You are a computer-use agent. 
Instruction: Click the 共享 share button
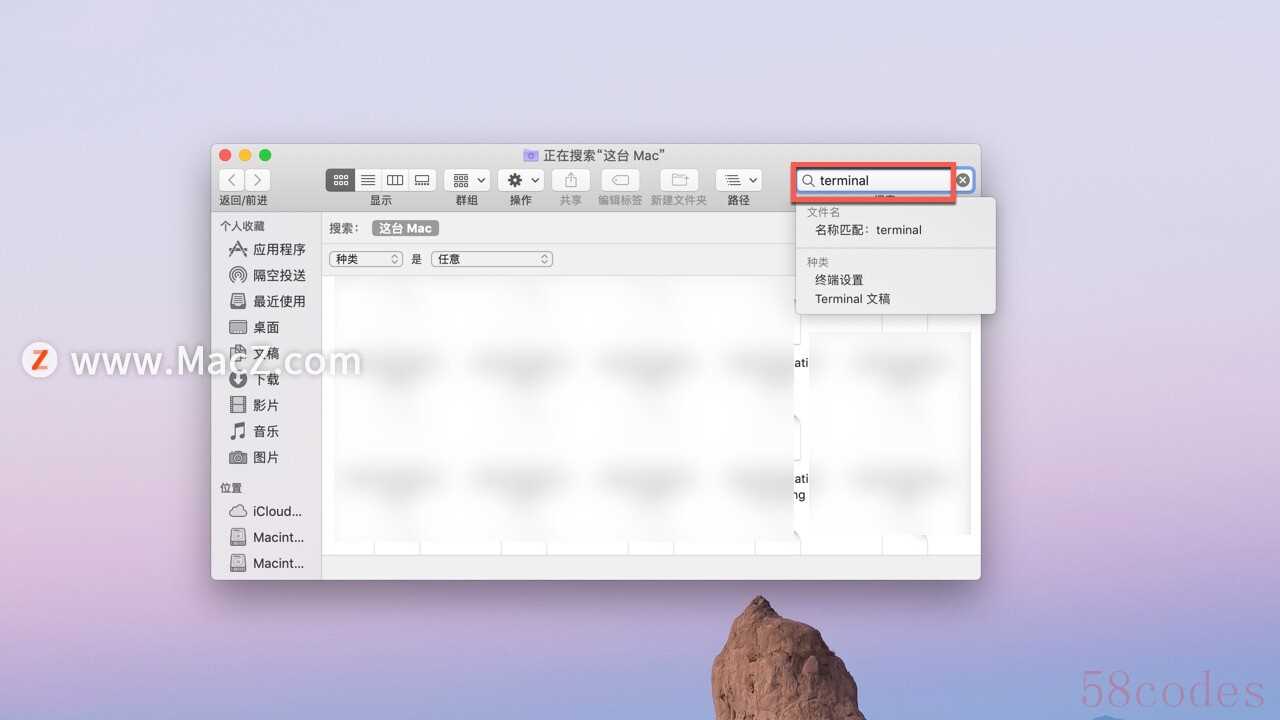pyautogui.click(x=571, y=180)
